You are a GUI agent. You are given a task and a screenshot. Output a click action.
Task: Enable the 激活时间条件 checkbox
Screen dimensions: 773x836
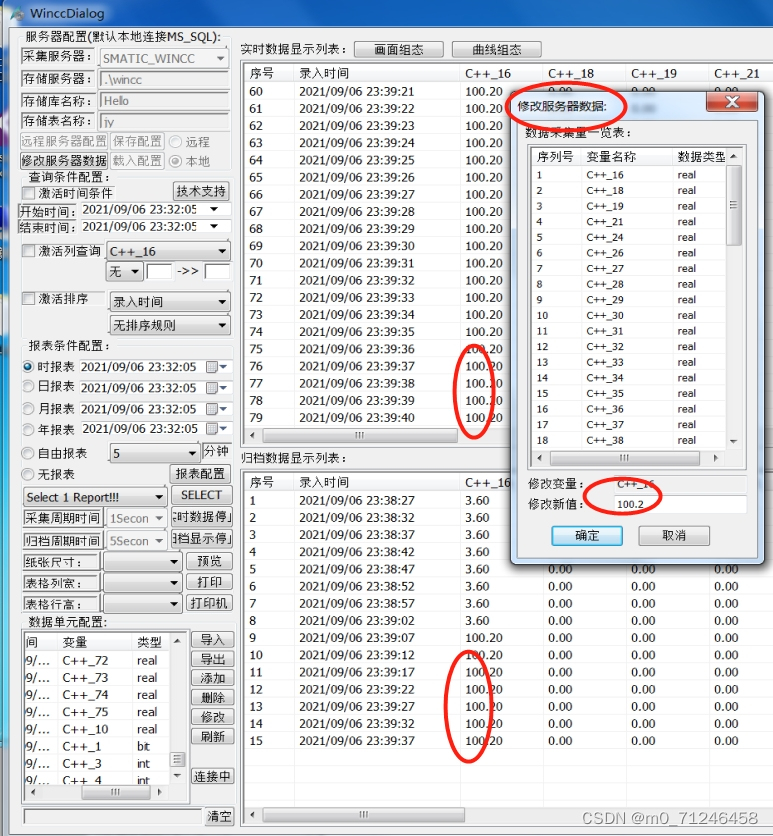(28, 193)
